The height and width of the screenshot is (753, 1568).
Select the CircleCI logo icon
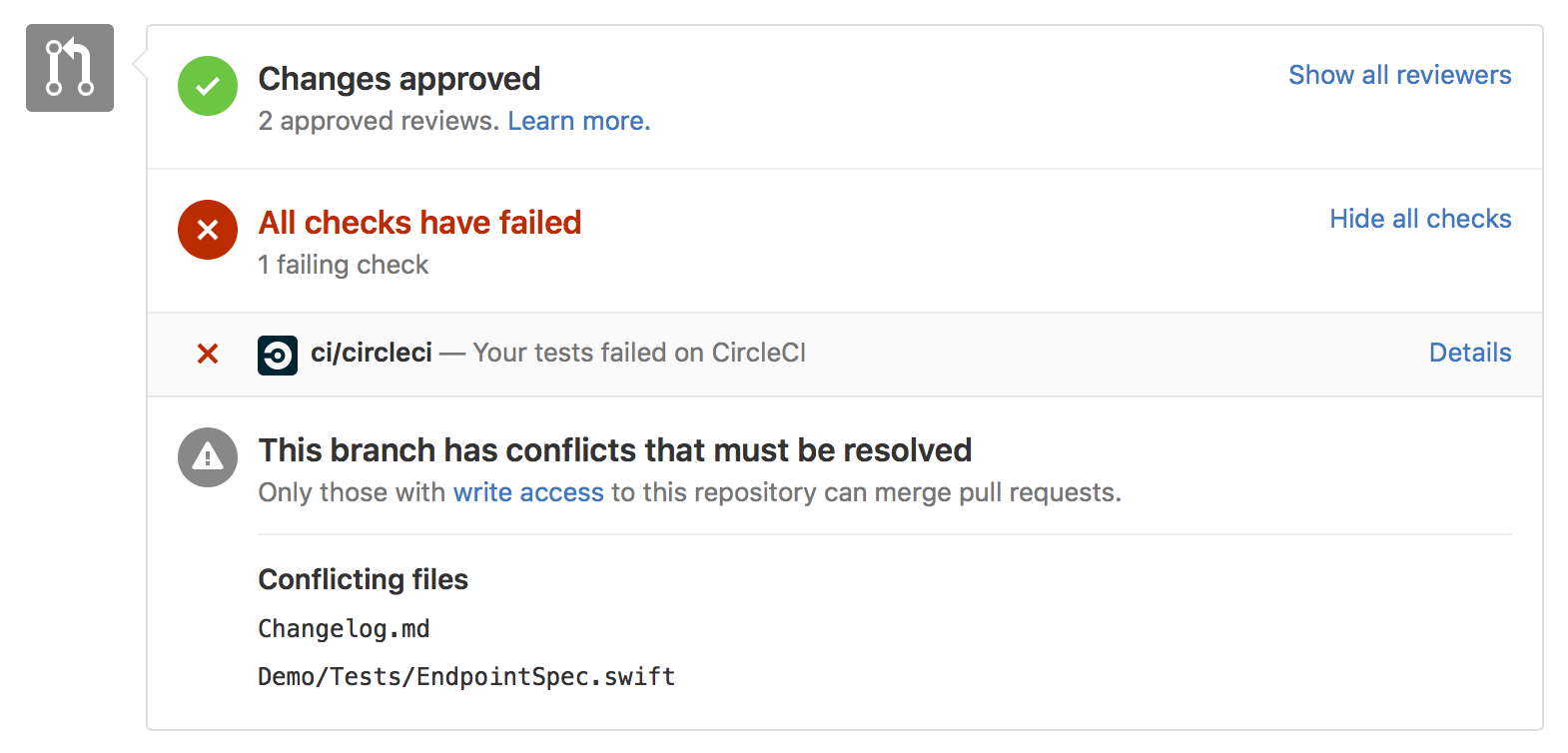click(277, 355)
